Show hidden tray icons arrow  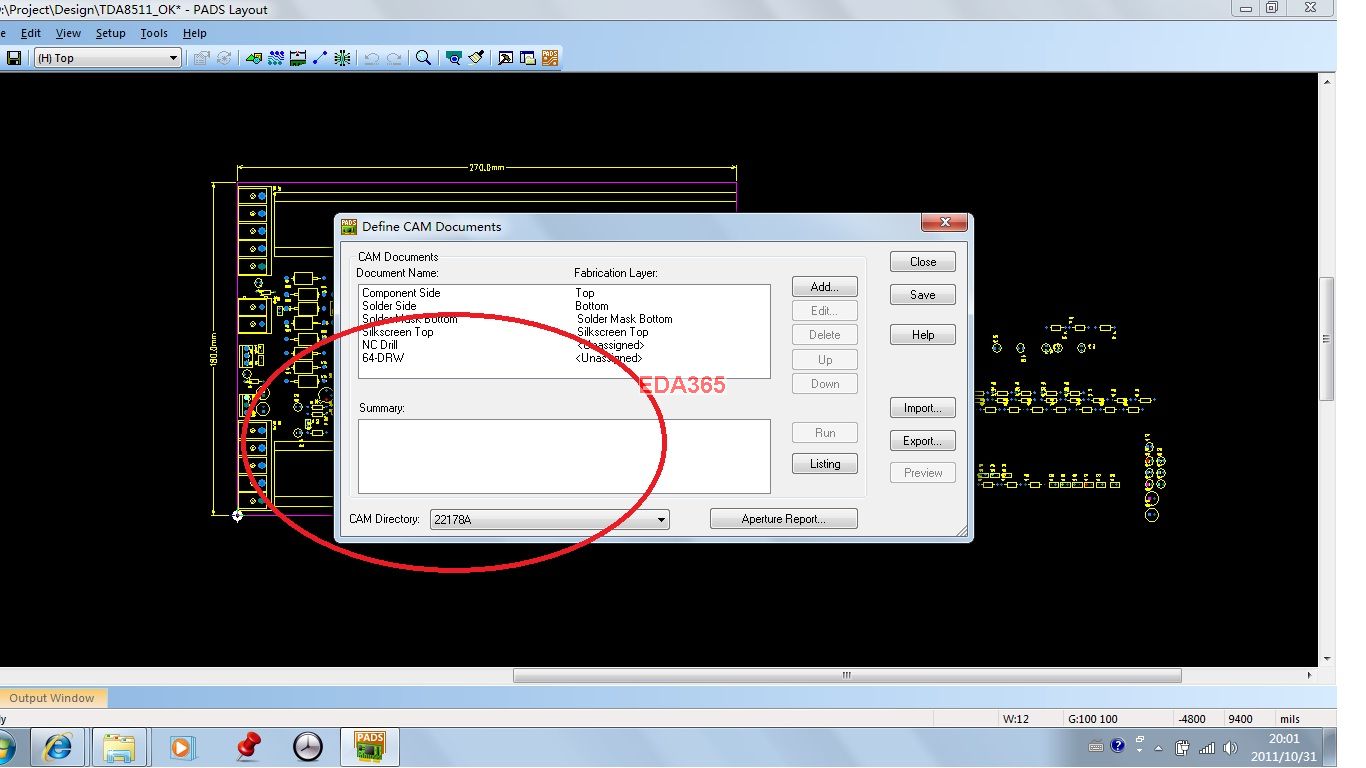(1160, 747)
